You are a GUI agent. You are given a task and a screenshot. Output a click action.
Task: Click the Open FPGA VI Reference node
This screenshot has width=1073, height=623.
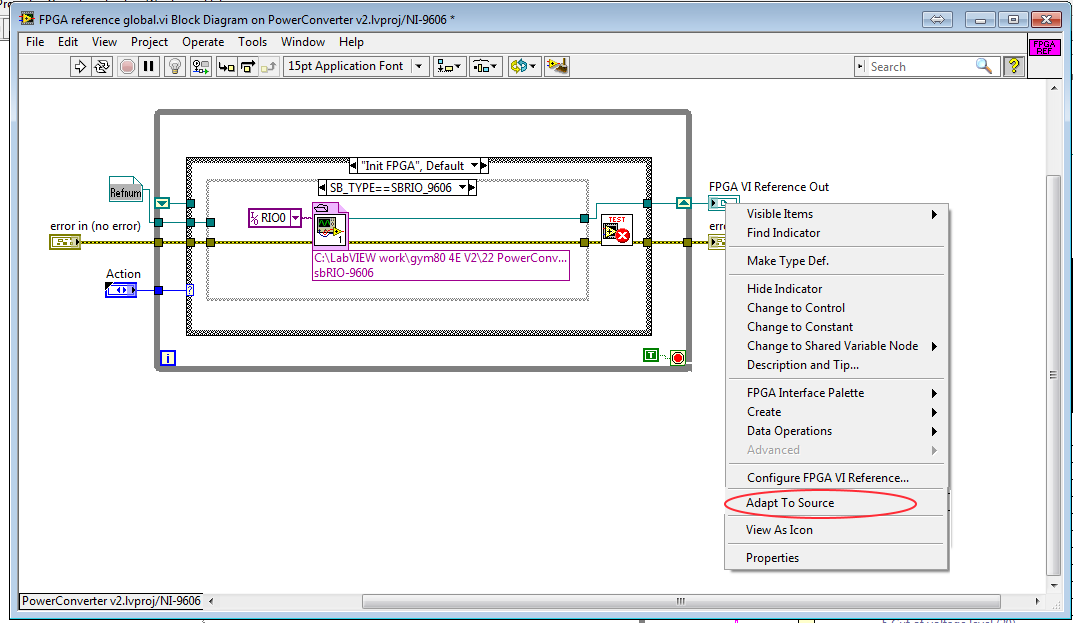coord(329,229)
